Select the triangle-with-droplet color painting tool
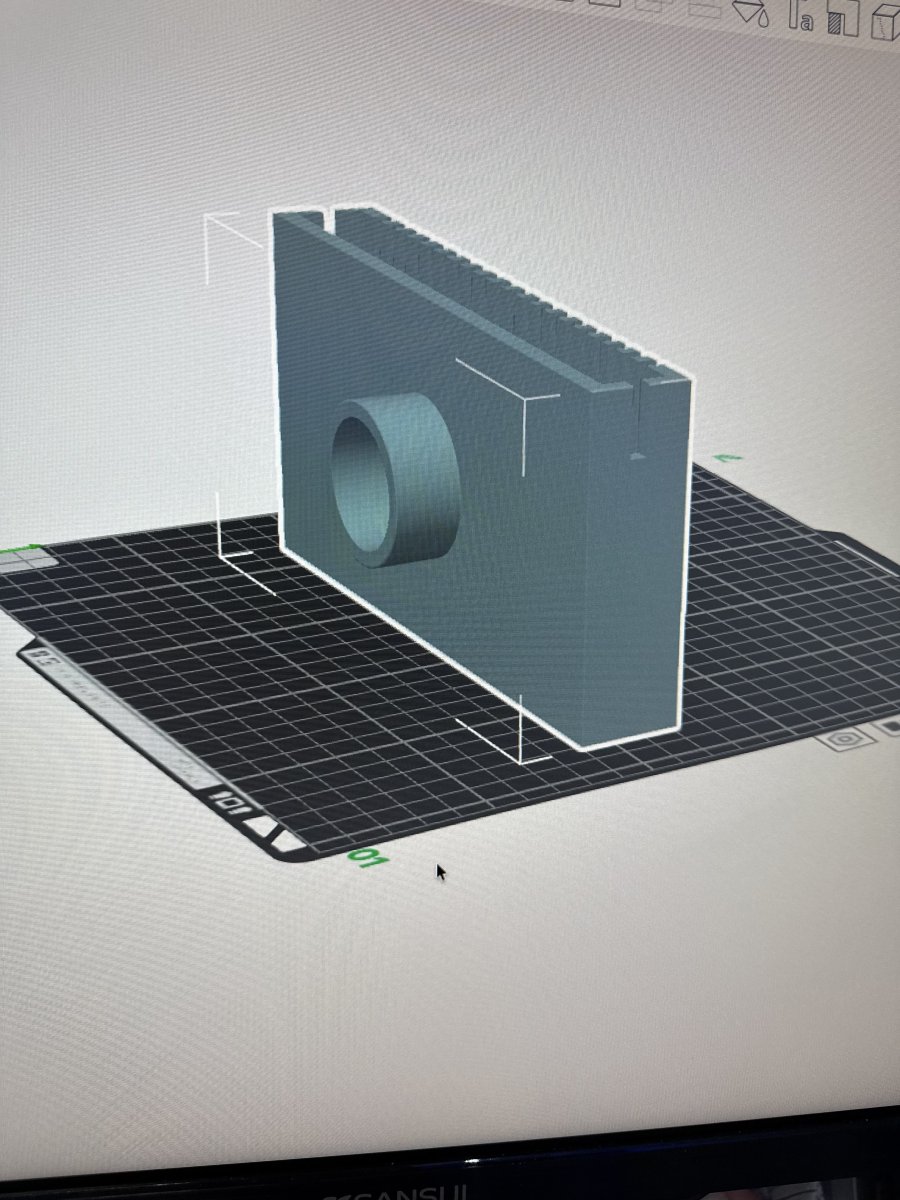Image resolution: width=900 pixels, height=1200 pixels. [750, 13]
